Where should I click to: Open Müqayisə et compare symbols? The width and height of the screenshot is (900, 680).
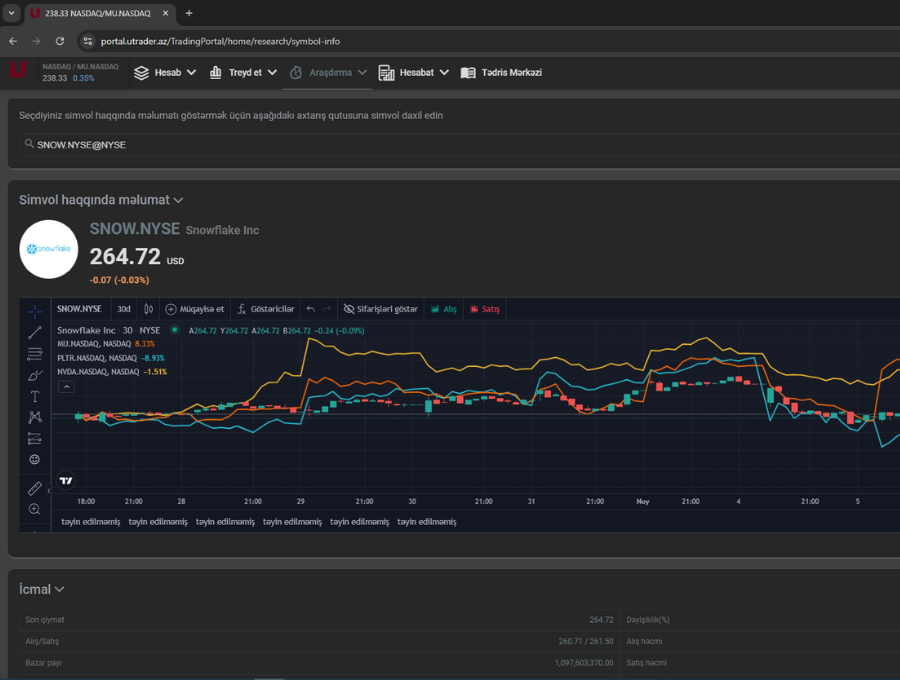tap(195, 309)
